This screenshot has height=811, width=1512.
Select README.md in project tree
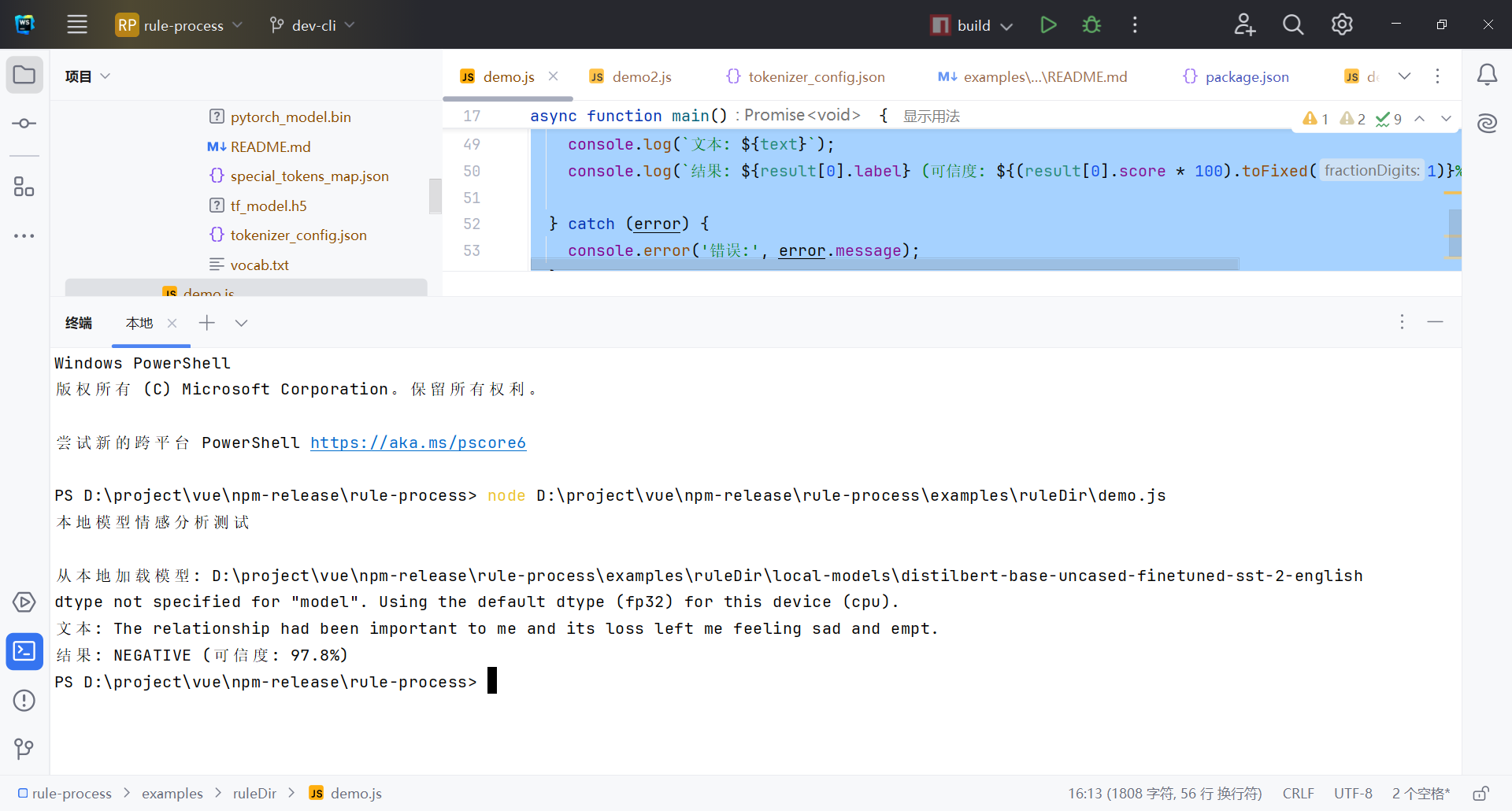click(270, 146)
